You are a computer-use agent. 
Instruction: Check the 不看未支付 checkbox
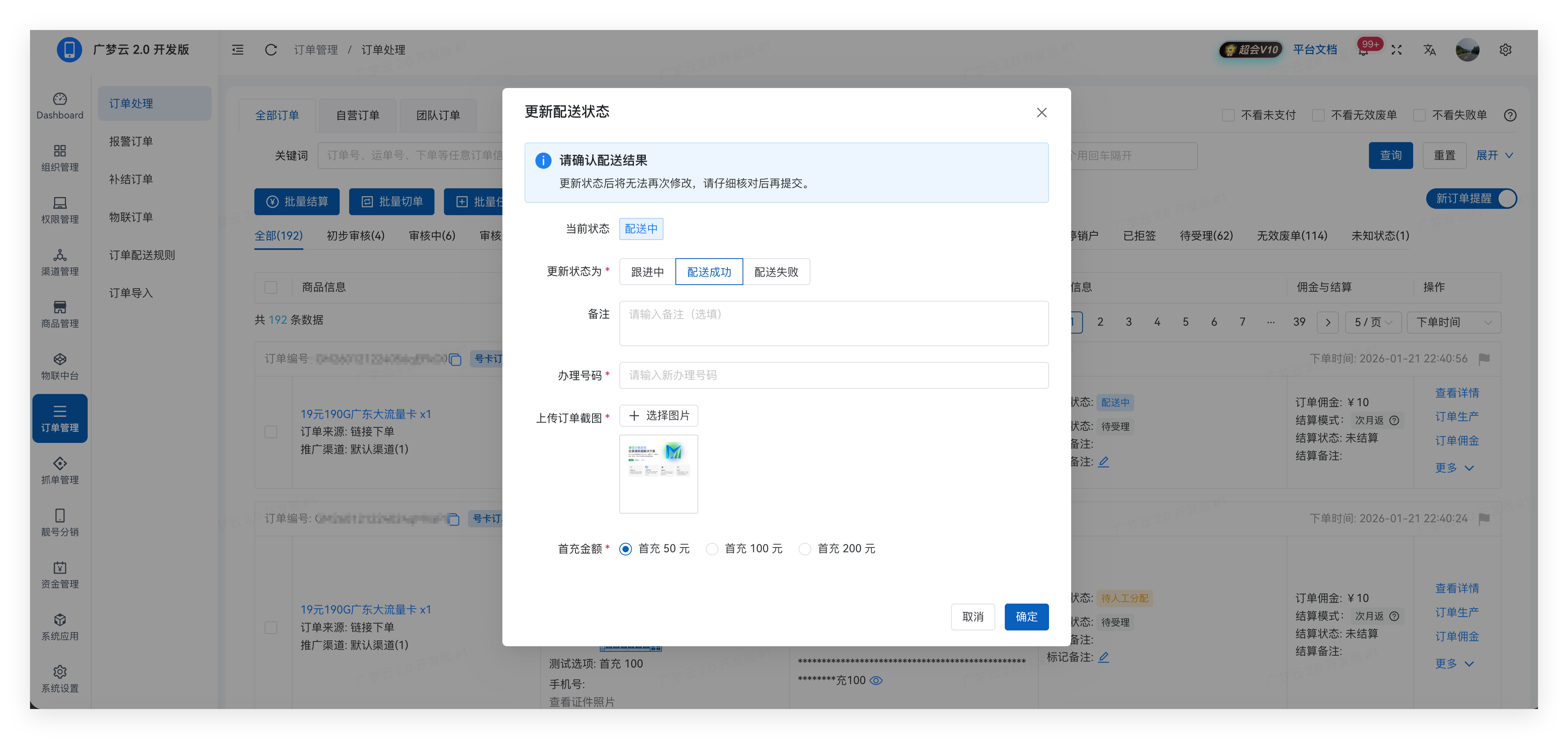point(1228,115)
